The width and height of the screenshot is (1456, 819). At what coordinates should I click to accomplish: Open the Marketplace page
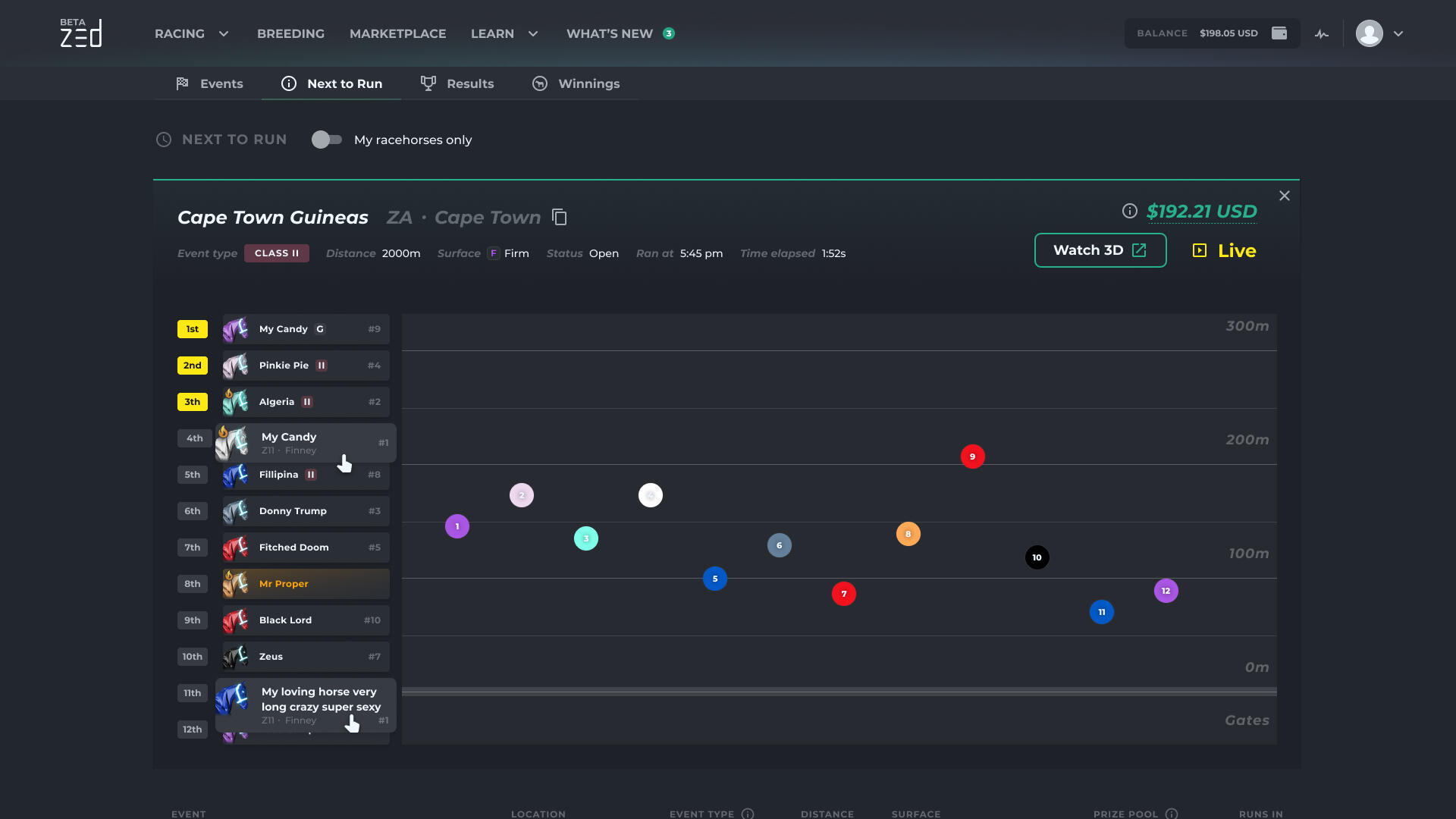(397, 33)
